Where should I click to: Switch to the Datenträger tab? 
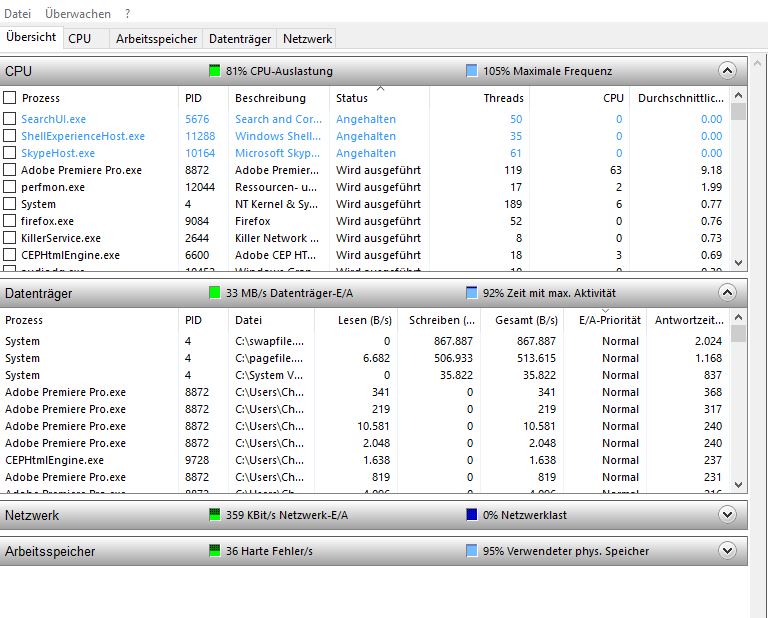240,39
